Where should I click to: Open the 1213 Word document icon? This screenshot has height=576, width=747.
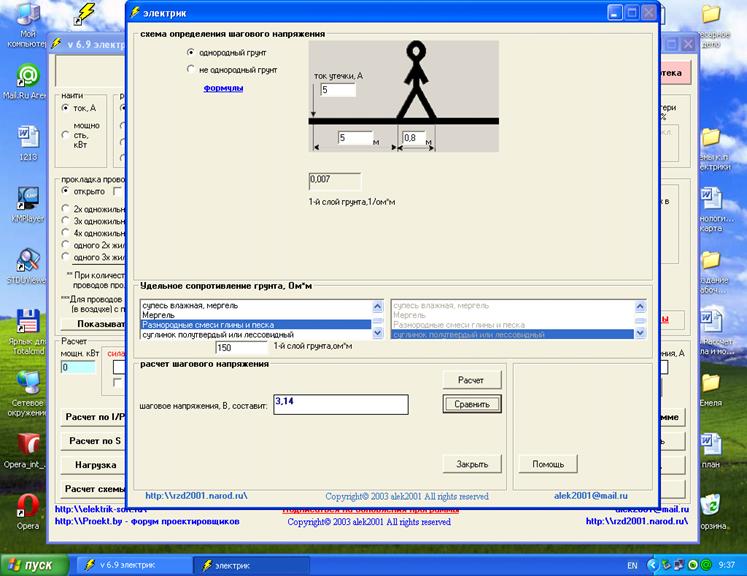pos(28,137)
